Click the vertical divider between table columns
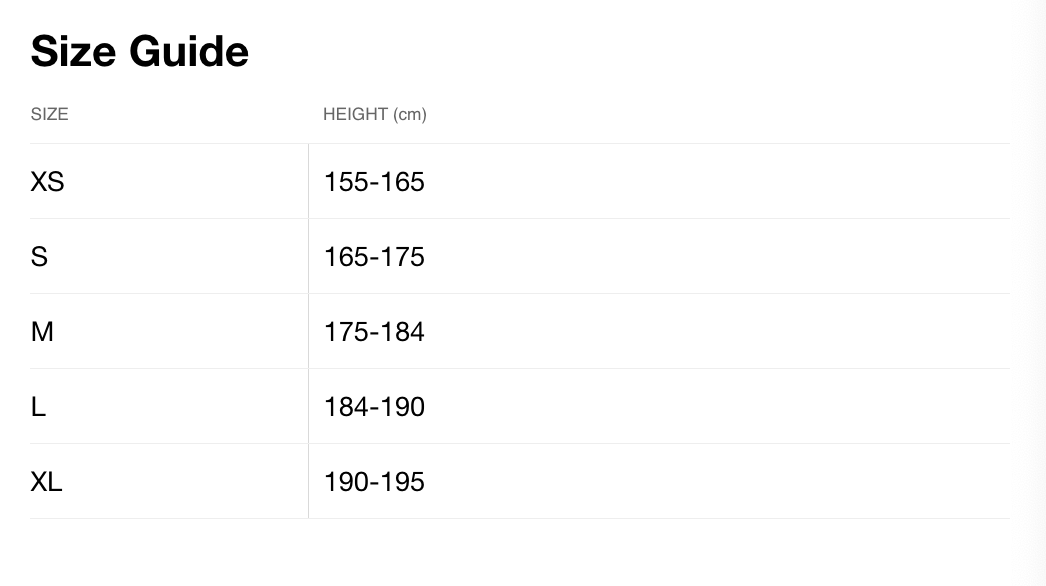Screen dimensions: 1046x586 pos(308,330)
